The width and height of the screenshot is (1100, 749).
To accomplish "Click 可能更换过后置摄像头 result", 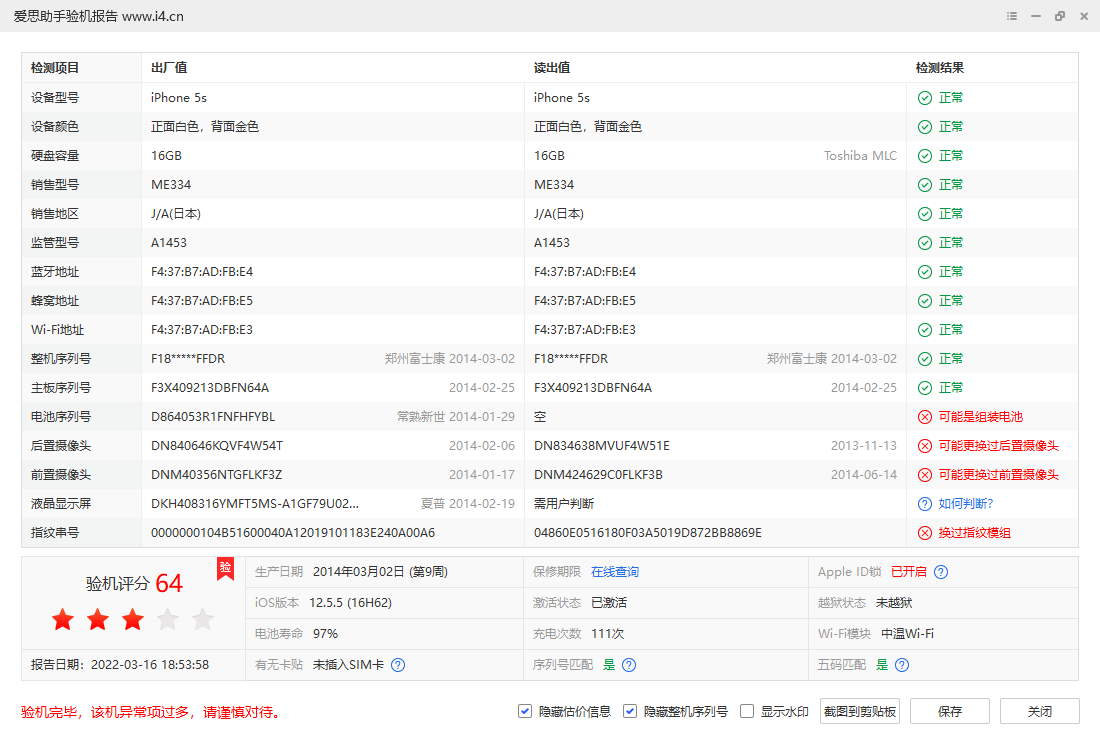I will [998, 446].
